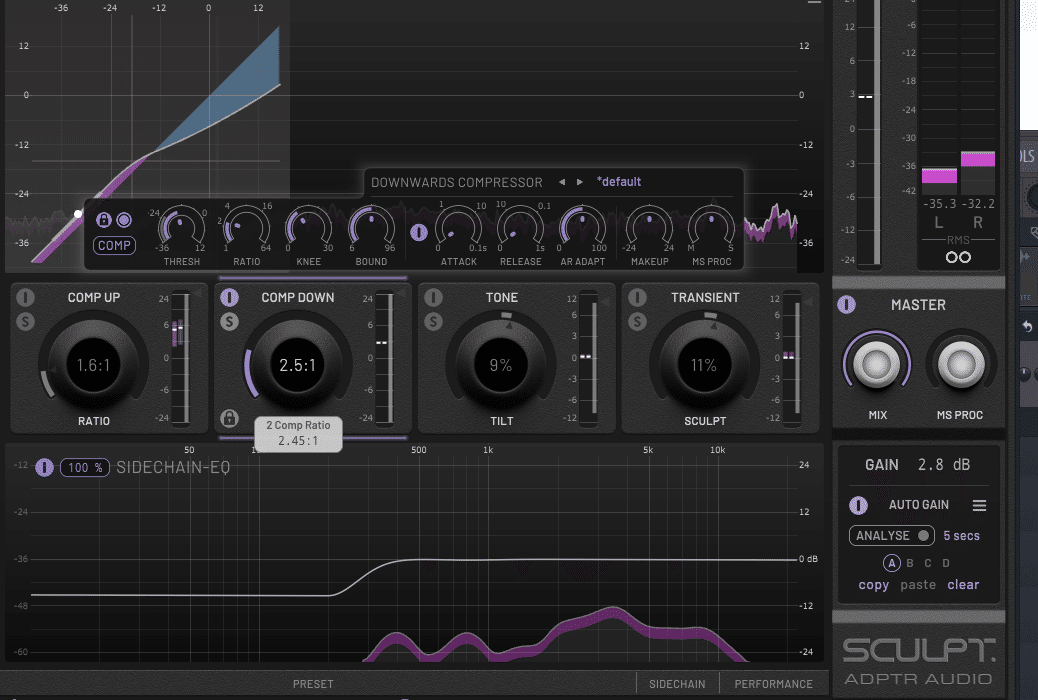Screen dimensions: 1038x700
Task: Select snapshot slot C
Action: click(928, 563)
